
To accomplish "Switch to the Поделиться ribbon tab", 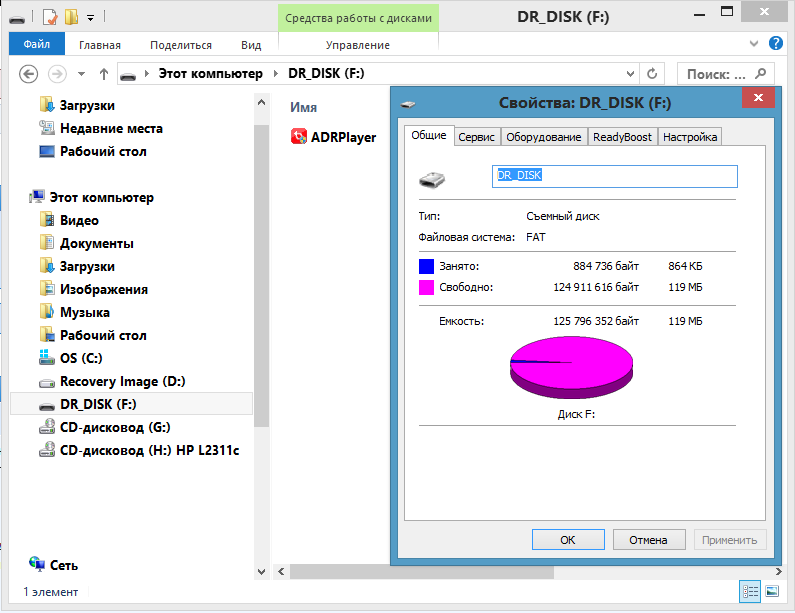I will coord(181,45).
